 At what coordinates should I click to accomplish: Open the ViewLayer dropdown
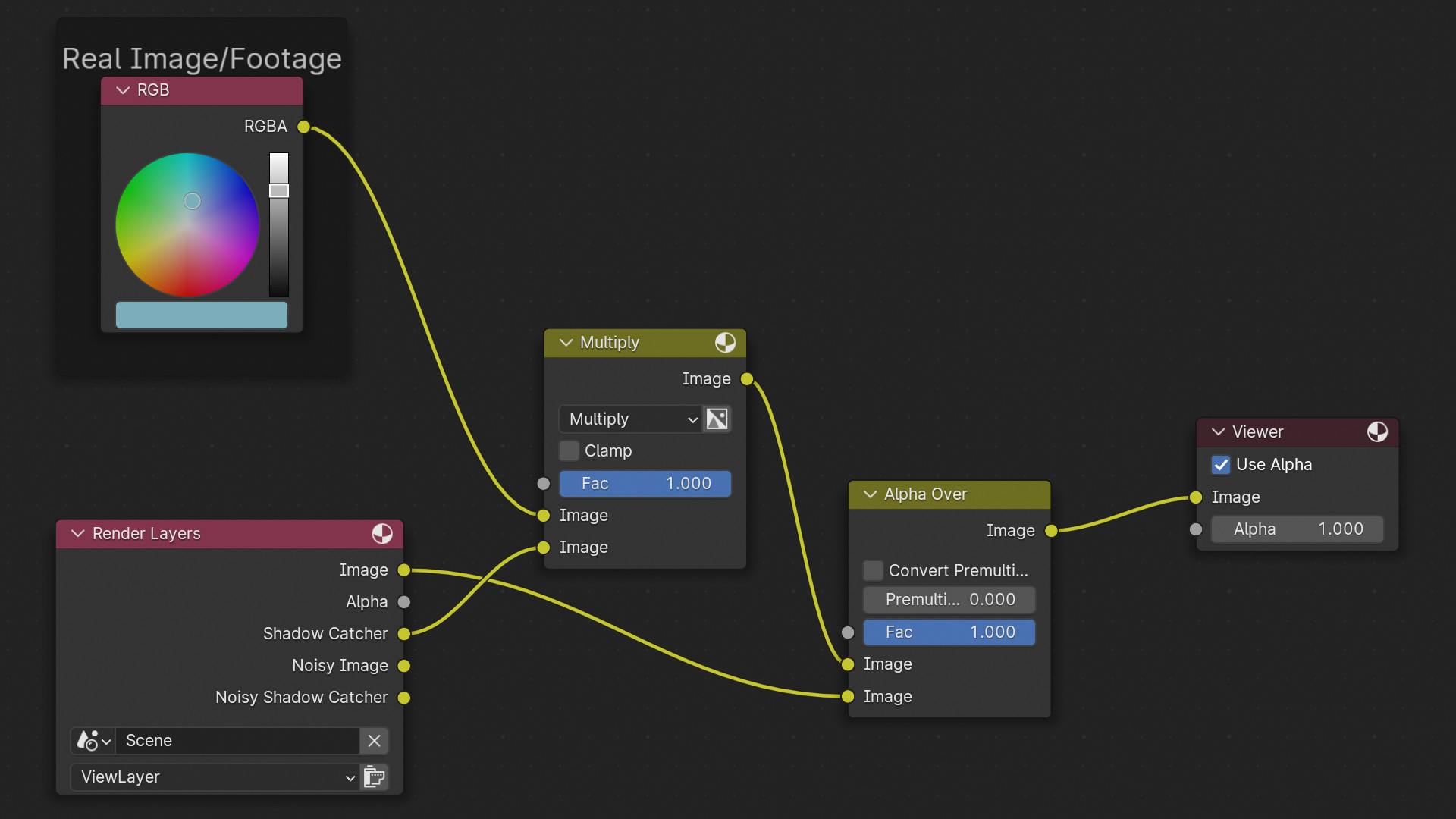point(215,777)
